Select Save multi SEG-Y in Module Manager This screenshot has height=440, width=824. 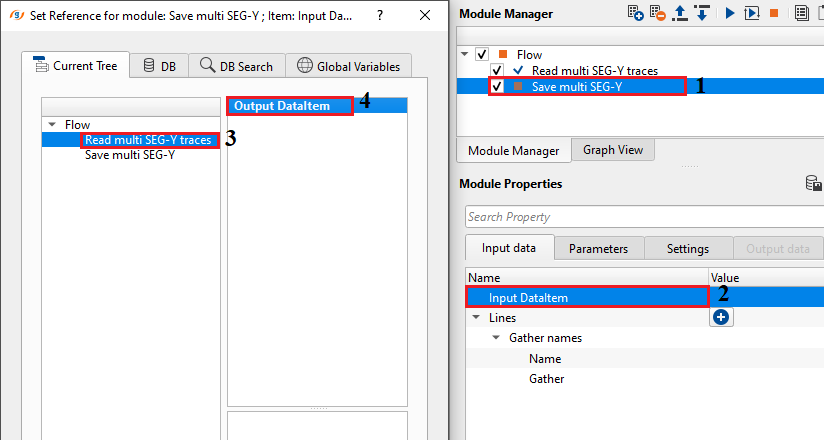click(x=577, y=86)
